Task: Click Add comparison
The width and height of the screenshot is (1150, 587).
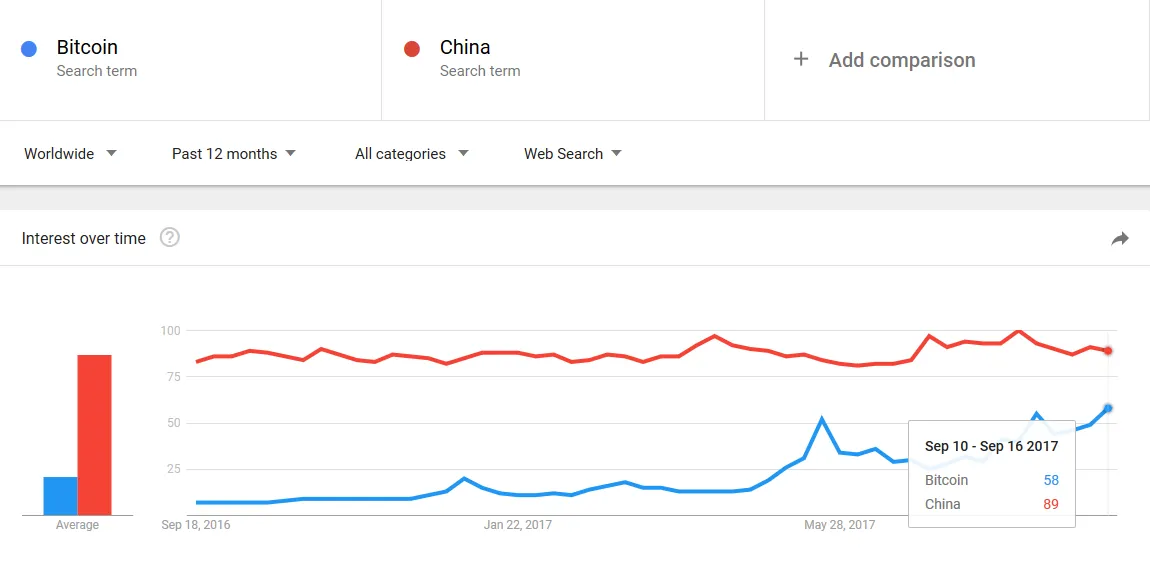Action: point(901,60)
